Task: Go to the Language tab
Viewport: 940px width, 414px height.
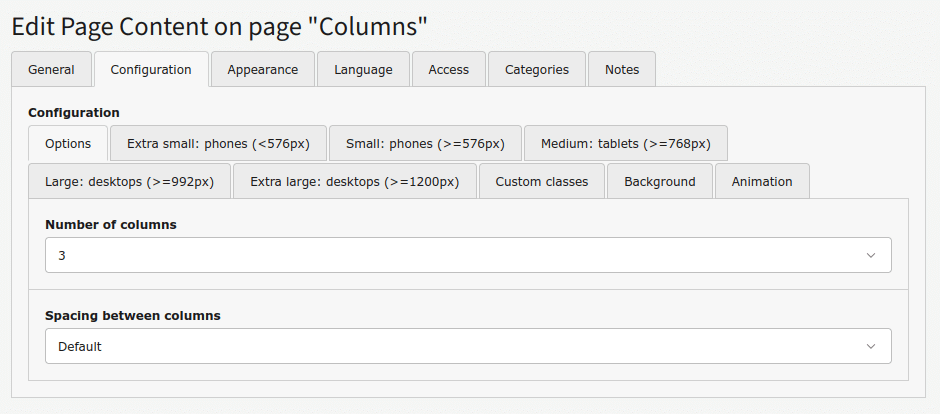Action: tap(363, 69)
